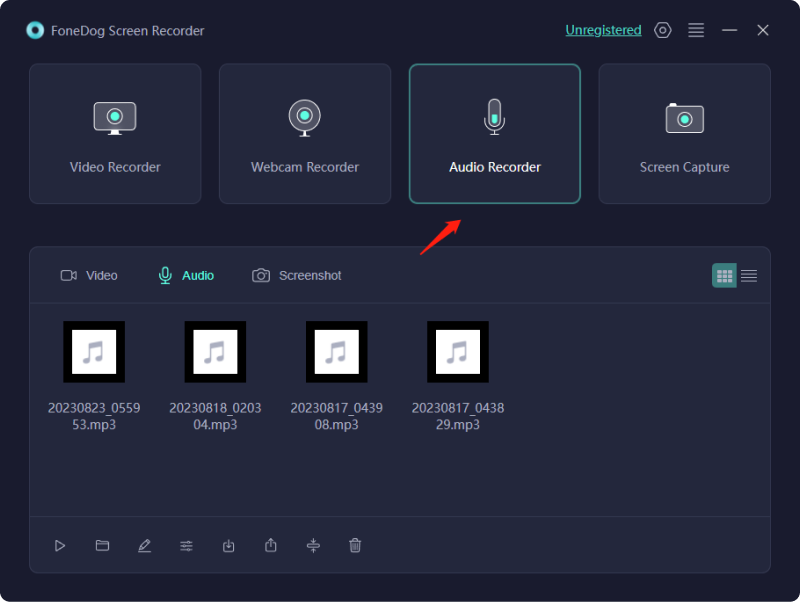Open the Audio Recorder tool
This screenshot has height=602, width=800.
tap(494, 133)
